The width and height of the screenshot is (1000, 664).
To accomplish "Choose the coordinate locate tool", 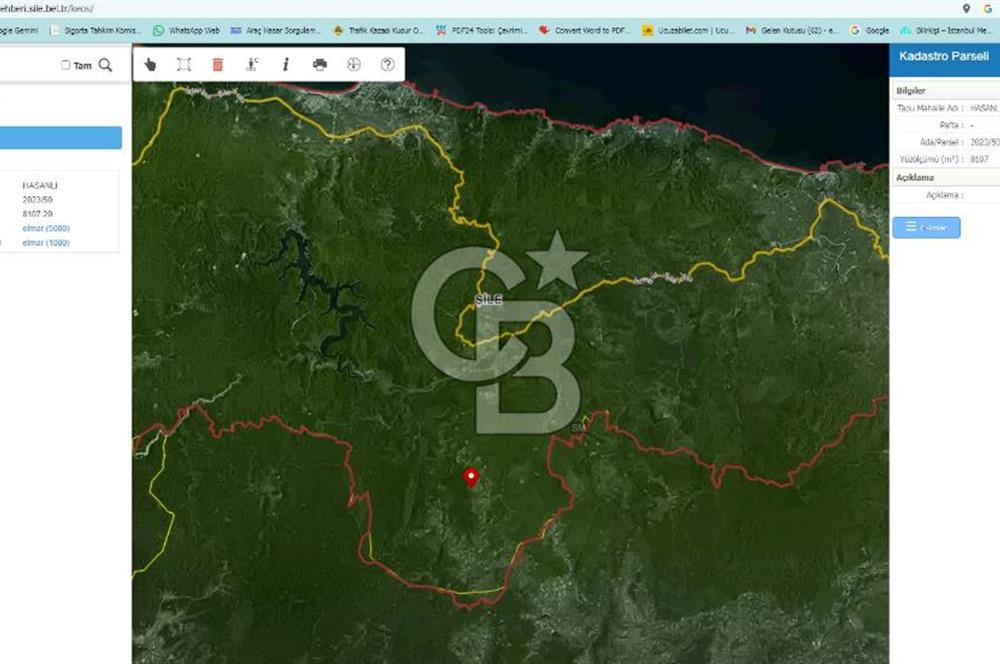I will tap(252, 65).
